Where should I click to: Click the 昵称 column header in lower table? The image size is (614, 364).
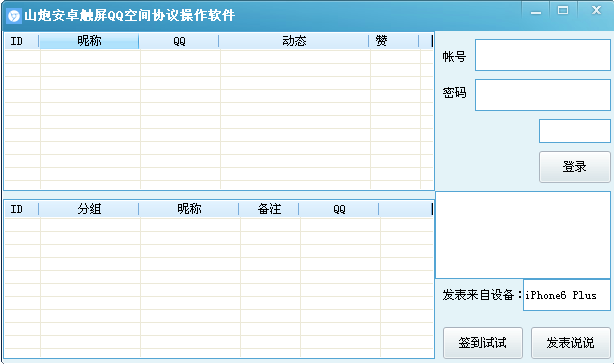click(189, 209)
